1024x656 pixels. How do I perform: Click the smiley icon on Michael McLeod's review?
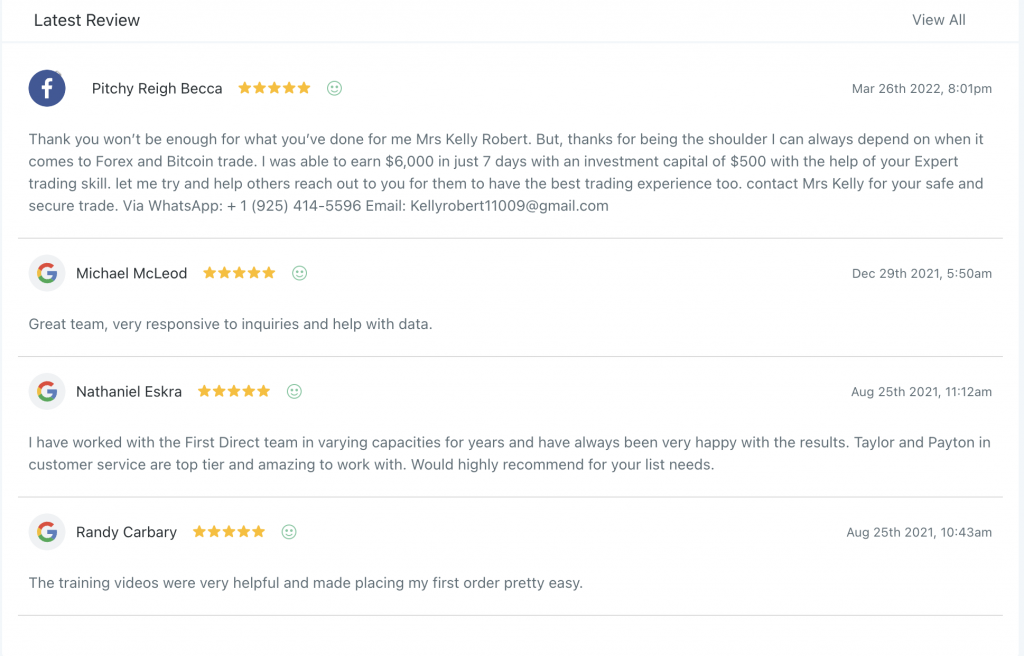coord(299,273)
